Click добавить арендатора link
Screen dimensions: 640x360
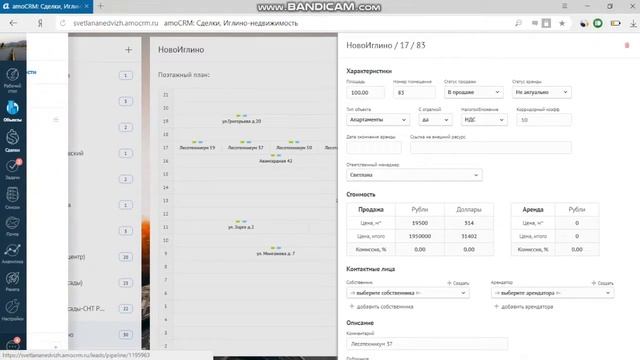pyautogui.click(x=524, y=307)
